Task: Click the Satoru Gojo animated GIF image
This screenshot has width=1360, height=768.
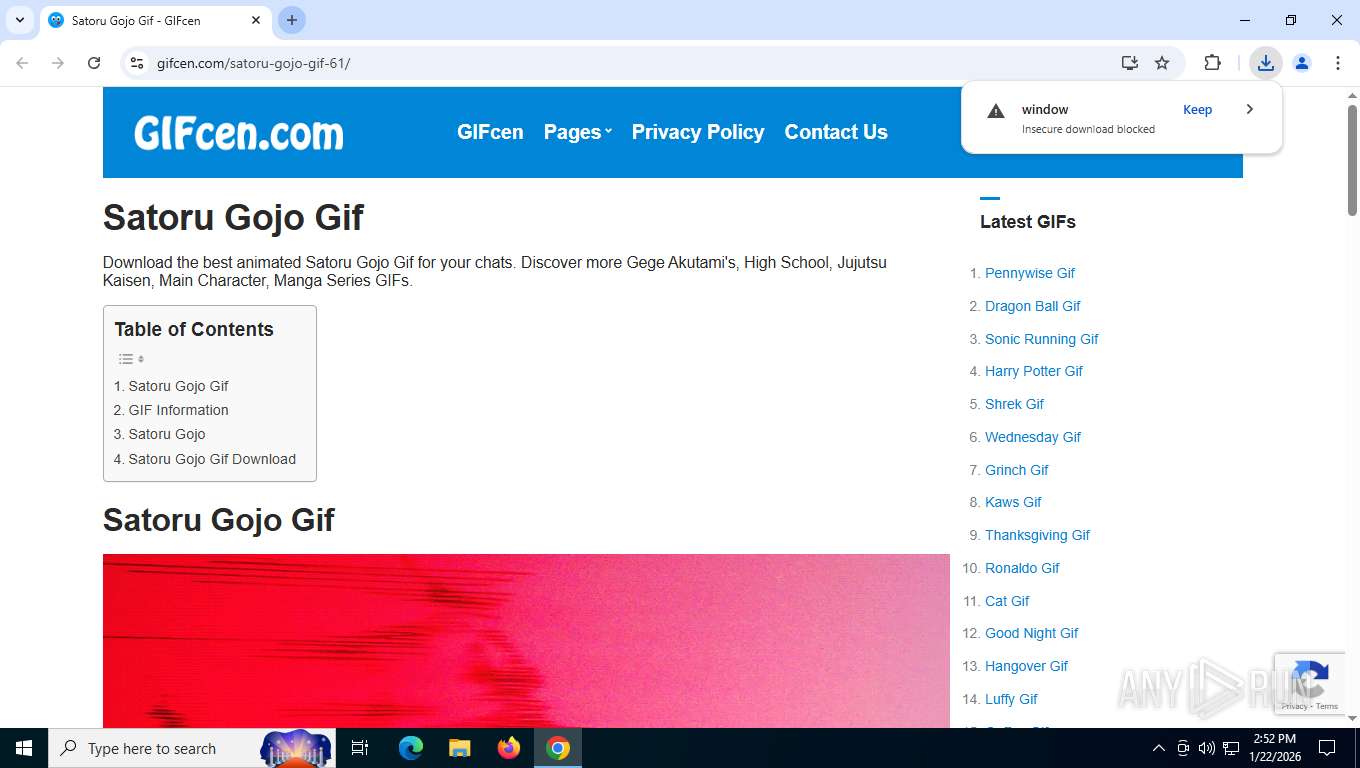Action: [526, 641]
